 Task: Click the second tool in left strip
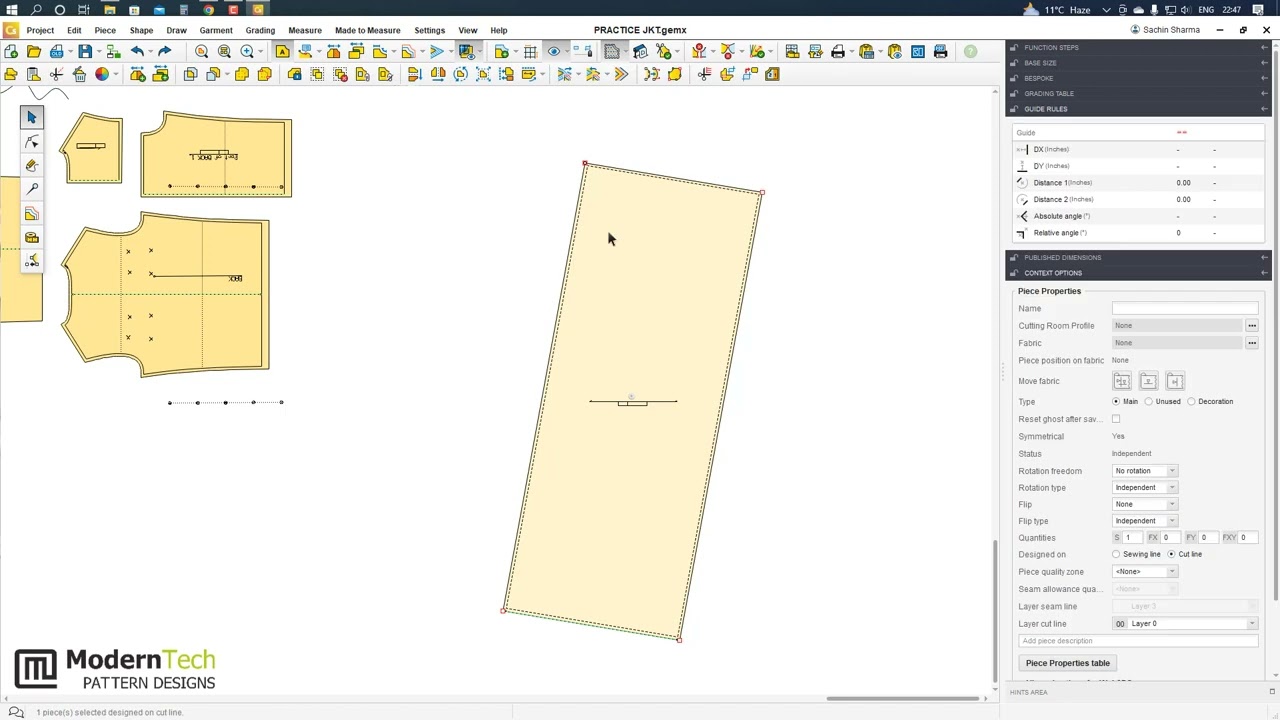coord(31,141)
